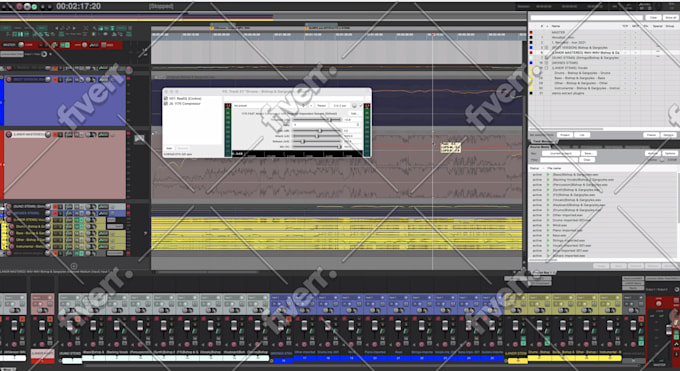Toggle the FX bypass checkbox near 2 in 2 out
The image size is (680, 371).
pos(361,106)
